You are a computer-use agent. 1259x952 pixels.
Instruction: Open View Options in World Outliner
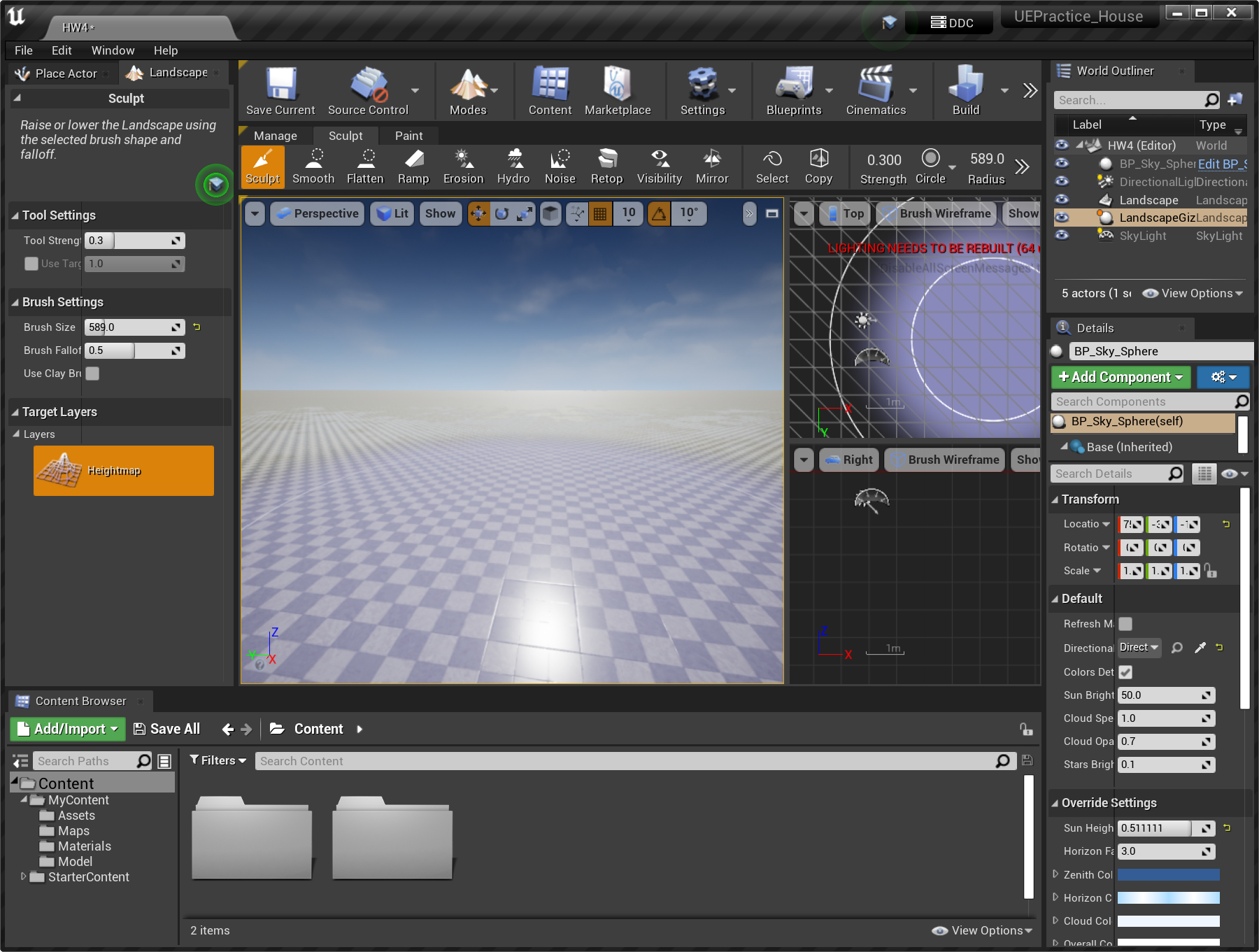tap(1193, 294)
